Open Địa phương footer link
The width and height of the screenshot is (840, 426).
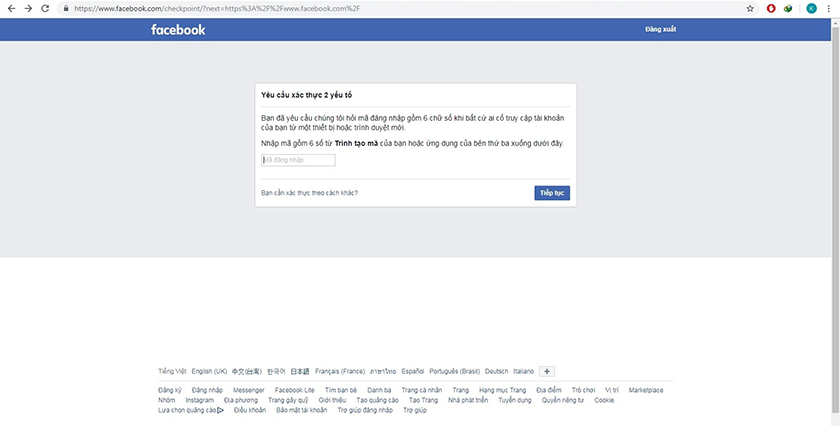[241, 400]
